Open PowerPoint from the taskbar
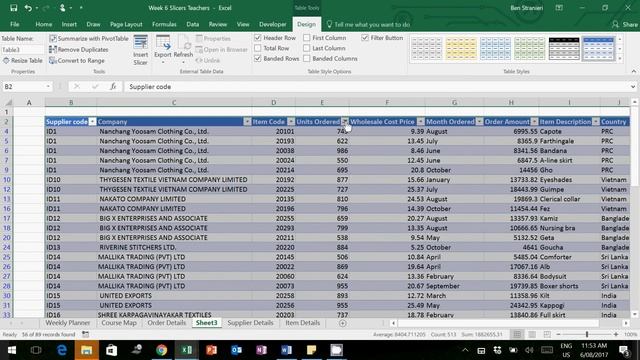Image resolution: width=640 pixels, height=360 pixels. (211, 350)
